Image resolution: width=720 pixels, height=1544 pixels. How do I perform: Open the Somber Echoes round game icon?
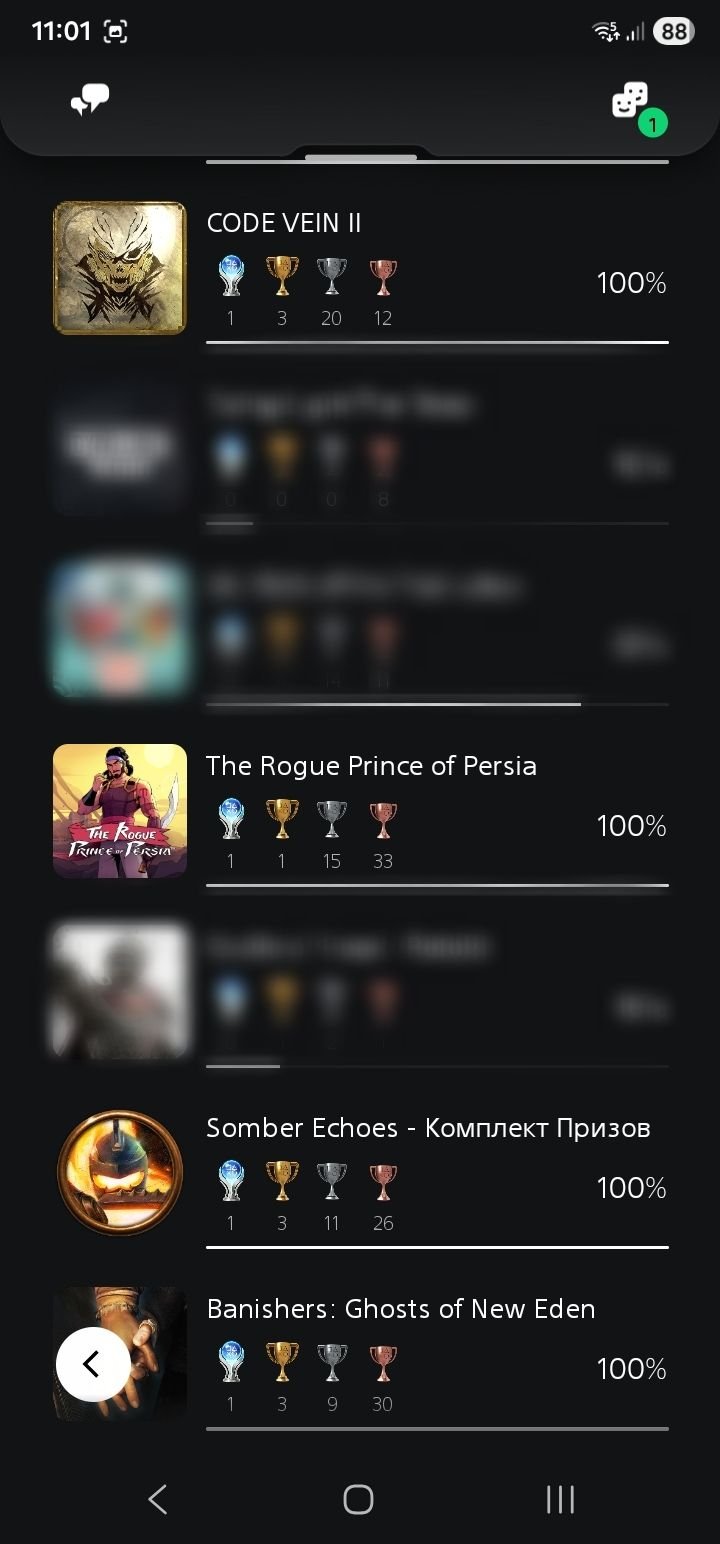120,1173
